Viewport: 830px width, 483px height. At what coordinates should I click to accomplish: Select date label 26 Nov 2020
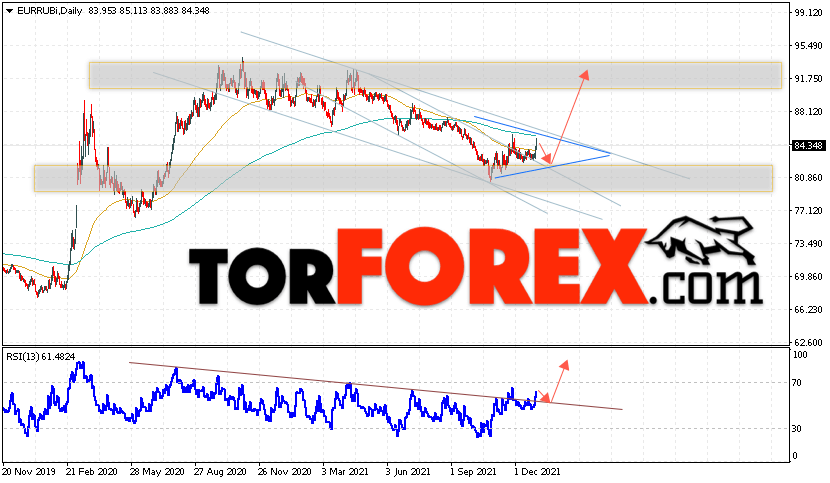pos(285,471)
